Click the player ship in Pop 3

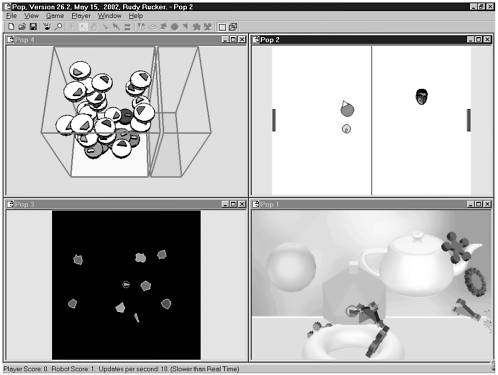point(126,284)
